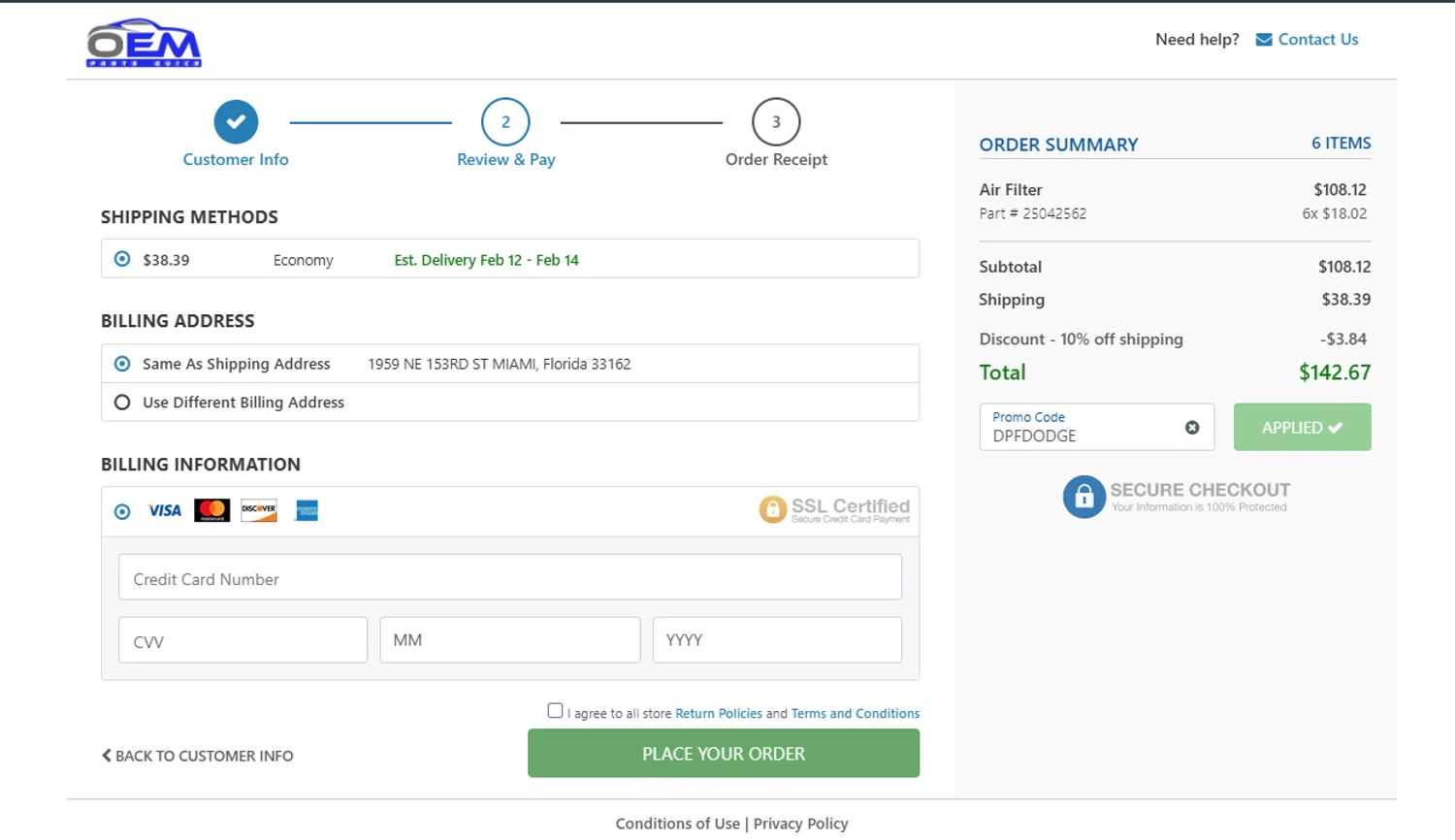The height and width of the screenshot is (840, 1455).
Task: Click the Discover card logo
Action: [x=259, y=510]
